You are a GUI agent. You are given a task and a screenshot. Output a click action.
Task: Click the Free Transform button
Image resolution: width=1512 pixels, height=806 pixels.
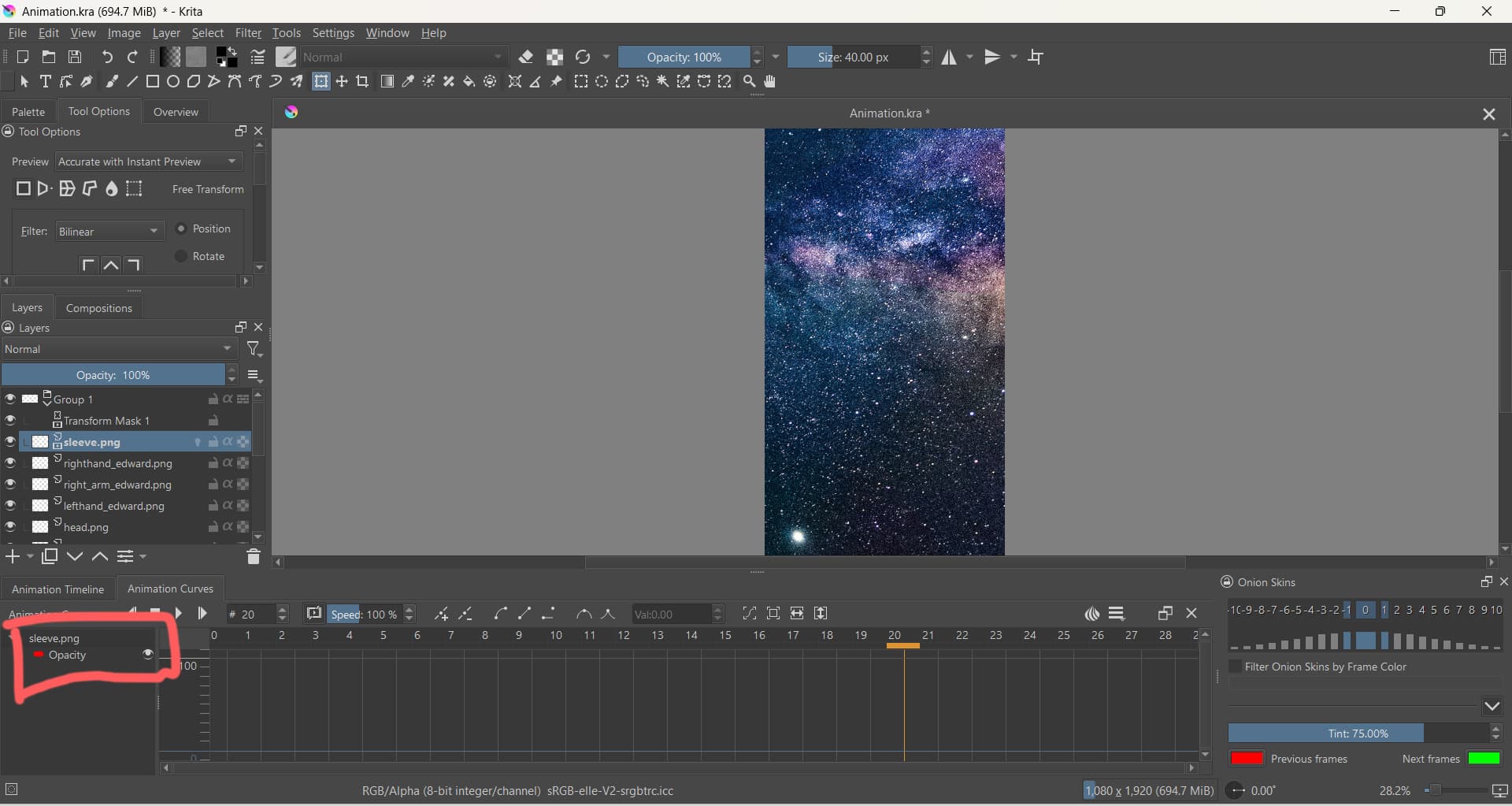[23, 189]
